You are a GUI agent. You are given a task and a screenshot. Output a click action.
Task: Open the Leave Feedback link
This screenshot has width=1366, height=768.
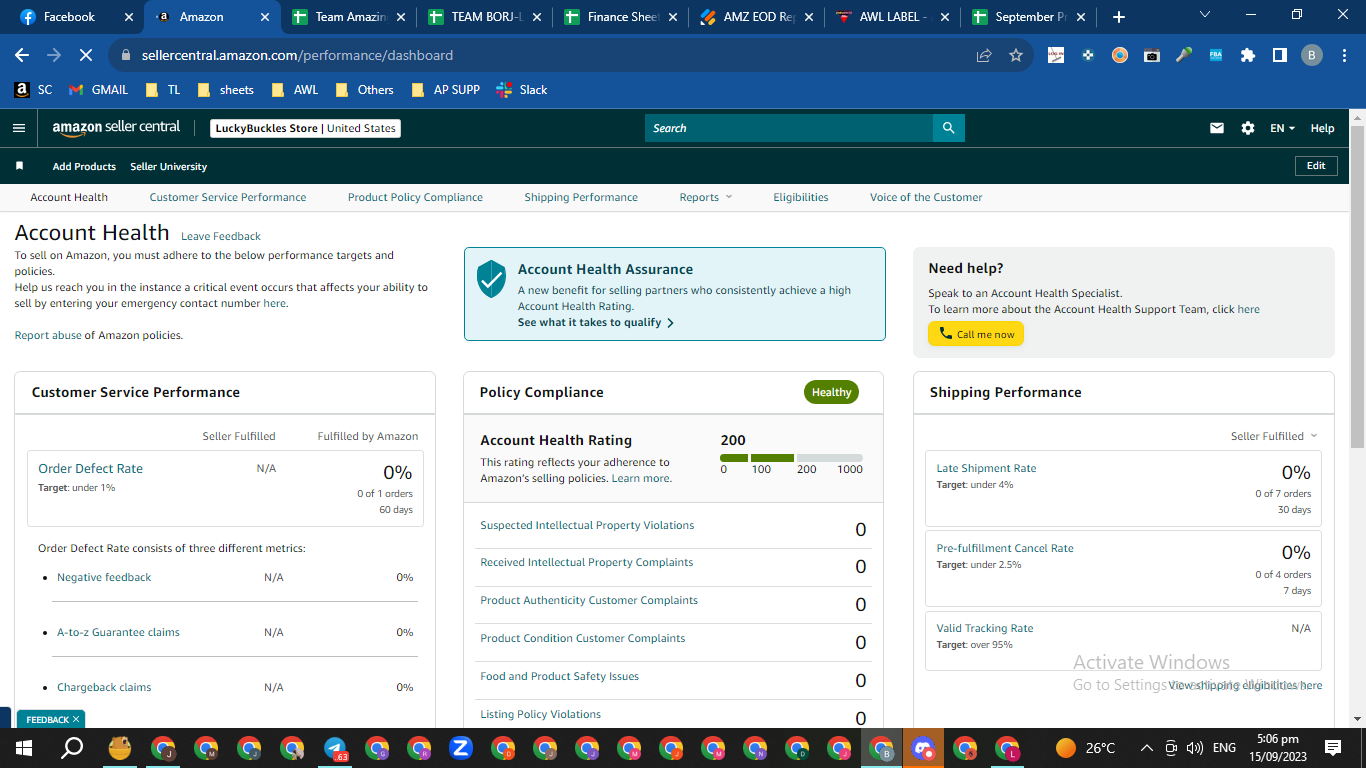click(221, 236)
